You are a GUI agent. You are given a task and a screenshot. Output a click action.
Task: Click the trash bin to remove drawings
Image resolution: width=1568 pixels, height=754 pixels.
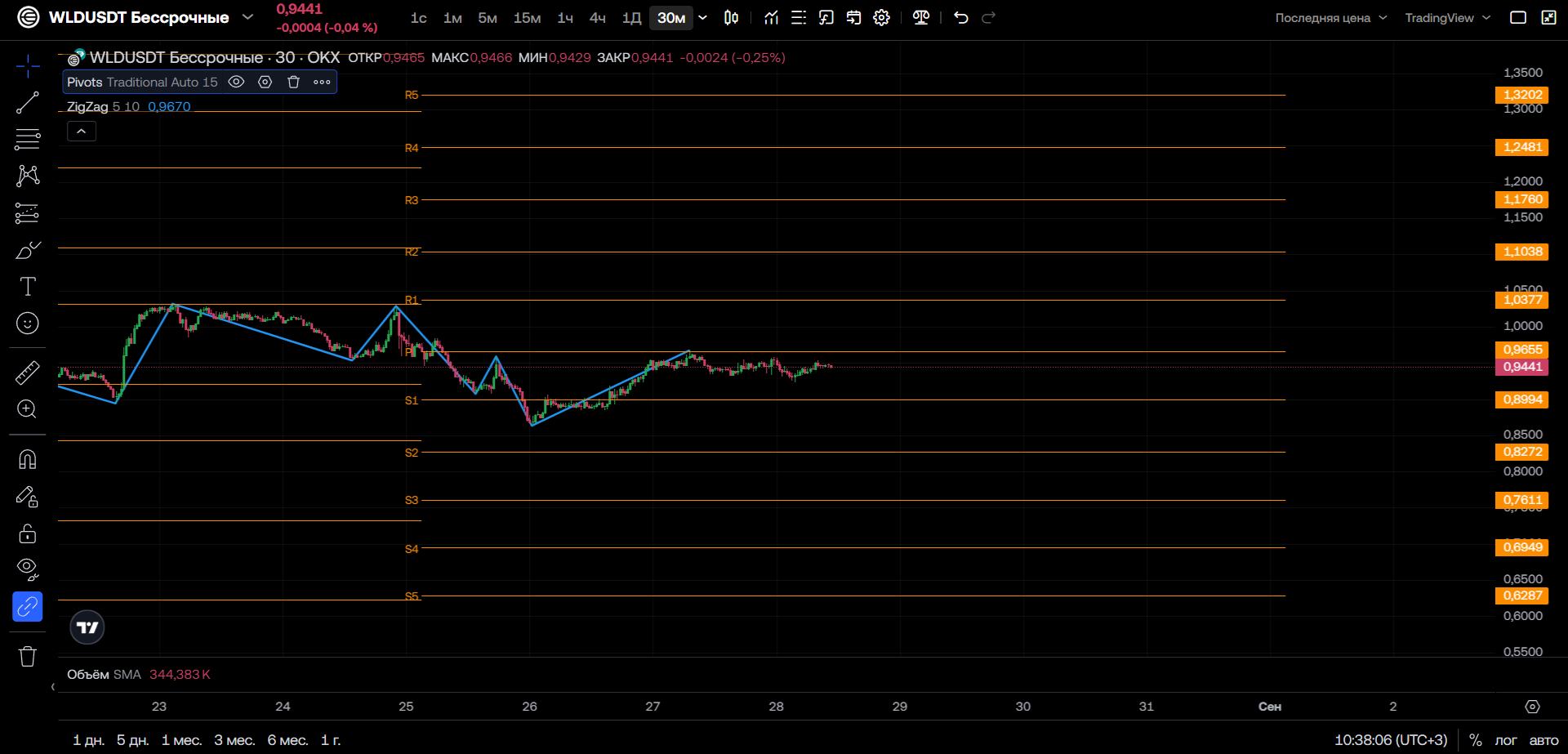point(28,656)
